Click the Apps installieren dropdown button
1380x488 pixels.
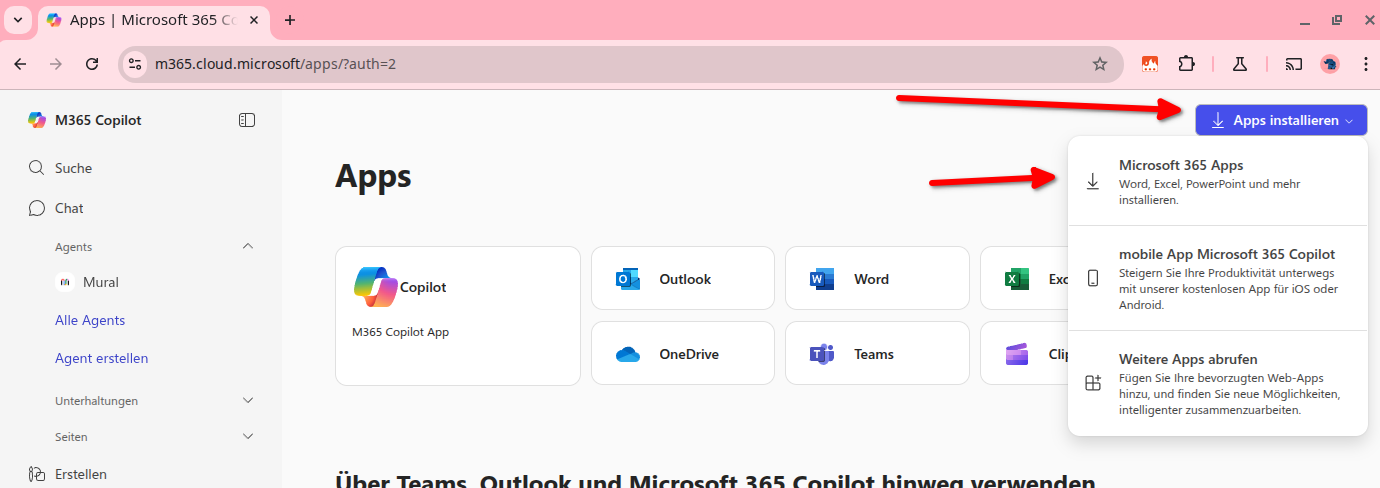click(1281, 120)
